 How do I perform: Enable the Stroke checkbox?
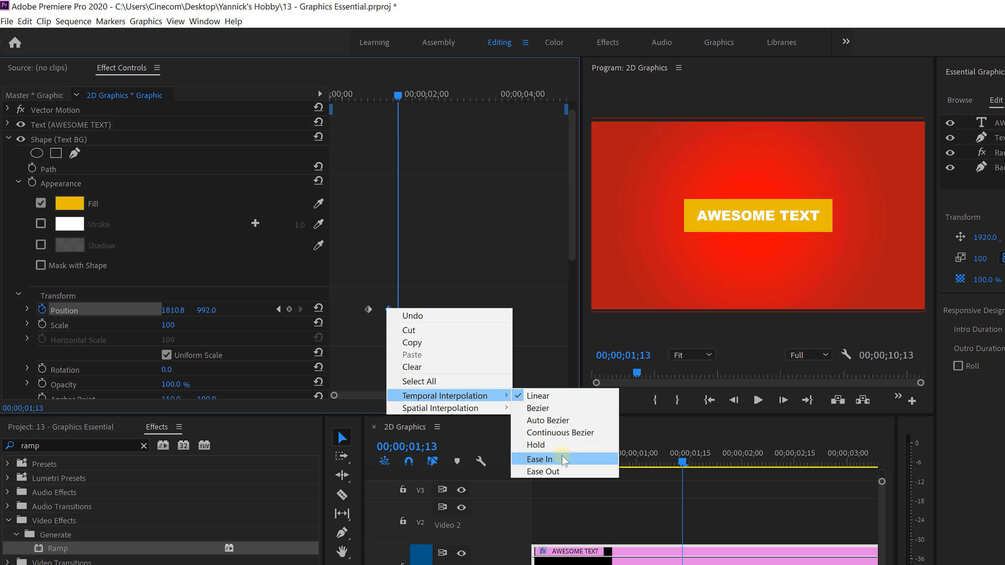point(41,224)
